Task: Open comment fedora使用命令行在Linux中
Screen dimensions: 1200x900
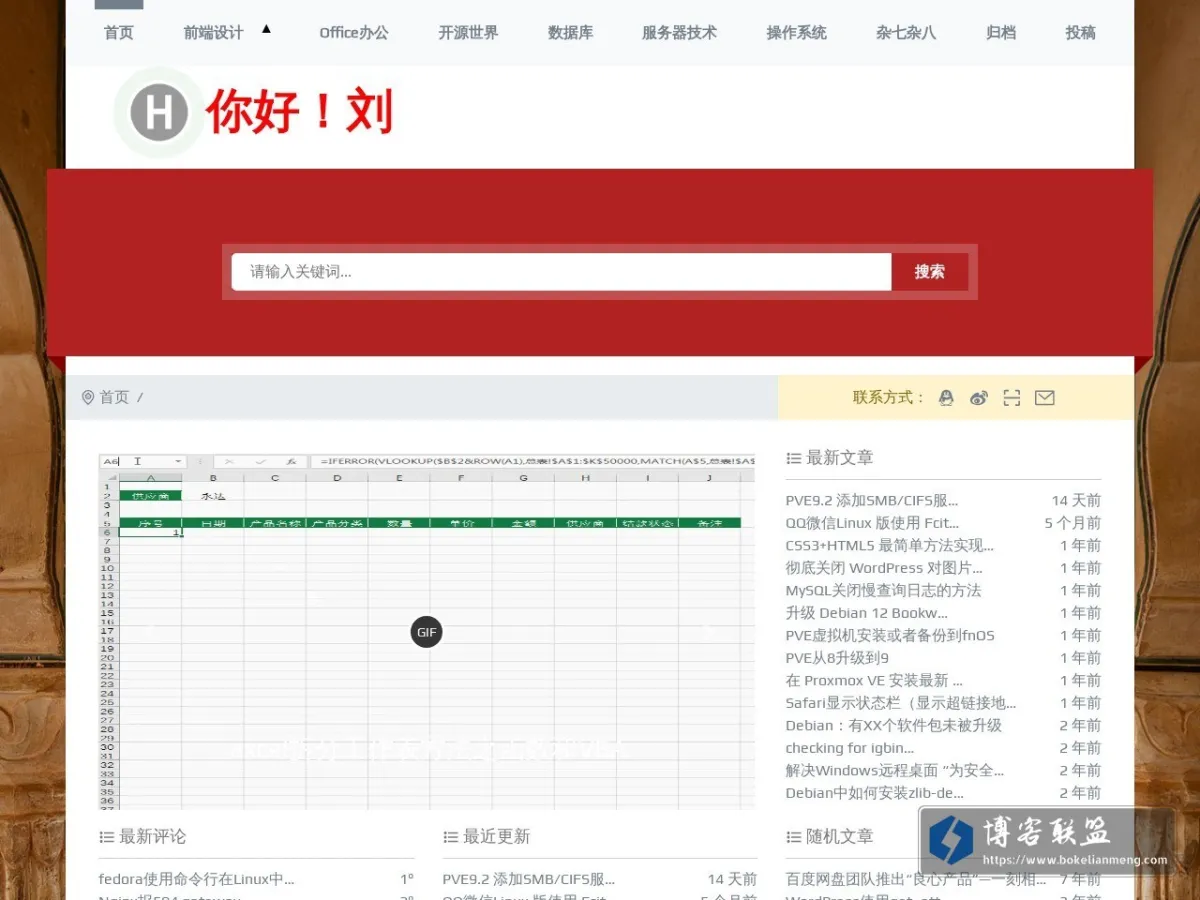Action: [x=196, y=880]
